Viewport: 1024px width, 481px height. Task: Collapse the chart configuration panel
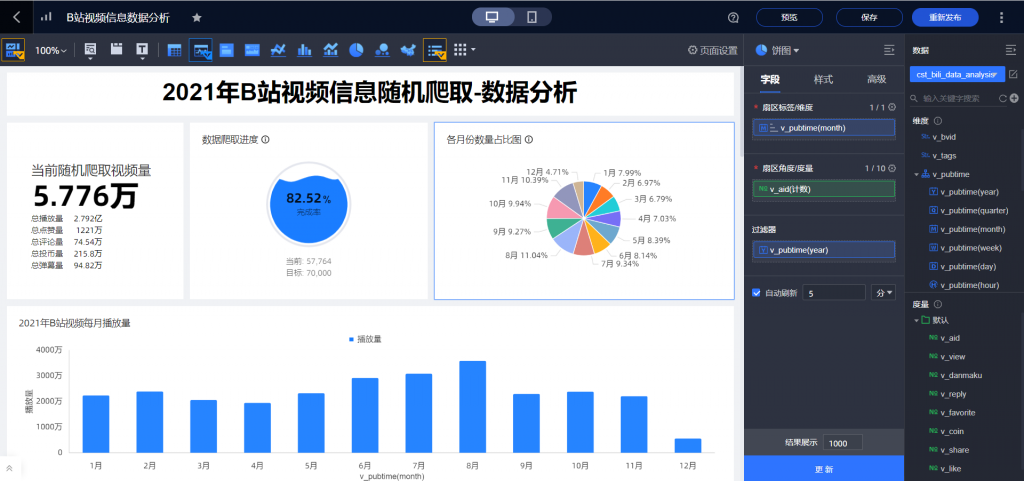point(888,50)
